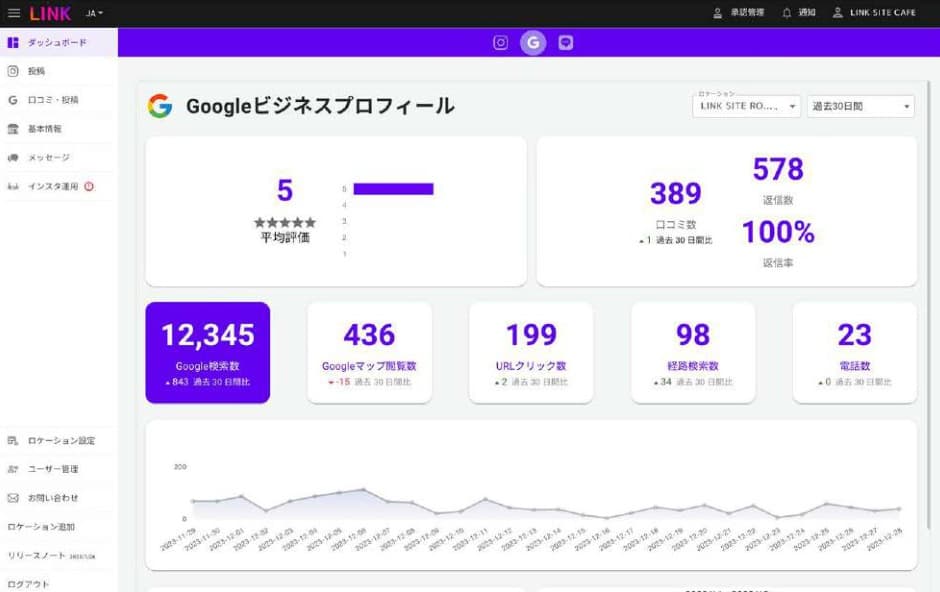This screenshot has height=592, width=940.
Task: Open the hamburger menu in header
Action: [x=14, y=13]
